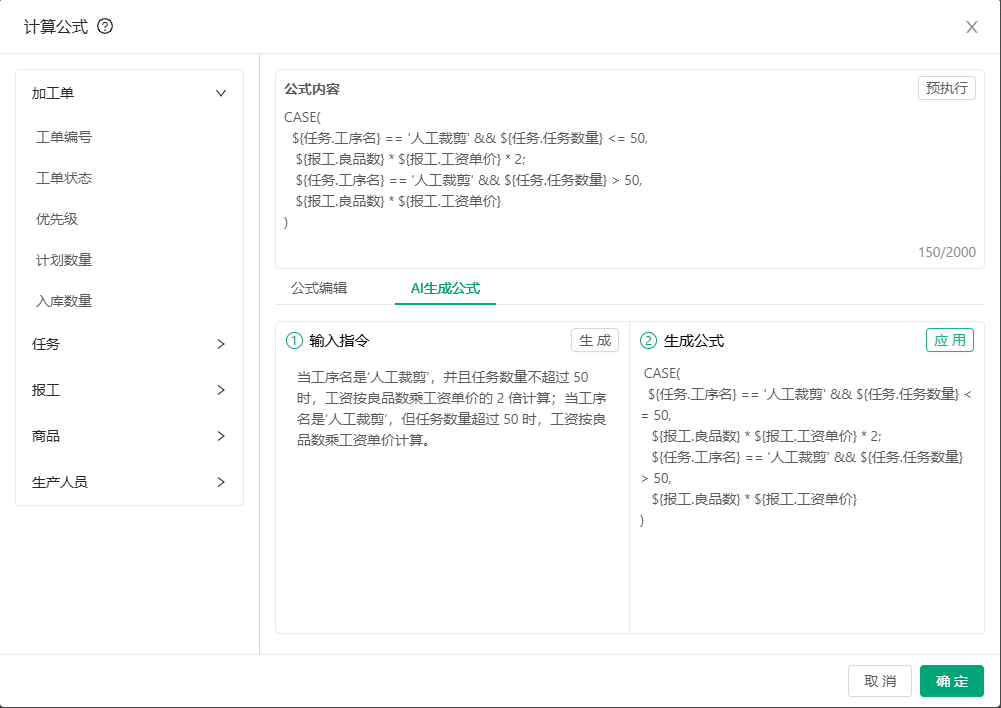This screenshot has height=708, width=1001.
Task: Switch to the 公式编辑 tab
Action: click(319, 288)
